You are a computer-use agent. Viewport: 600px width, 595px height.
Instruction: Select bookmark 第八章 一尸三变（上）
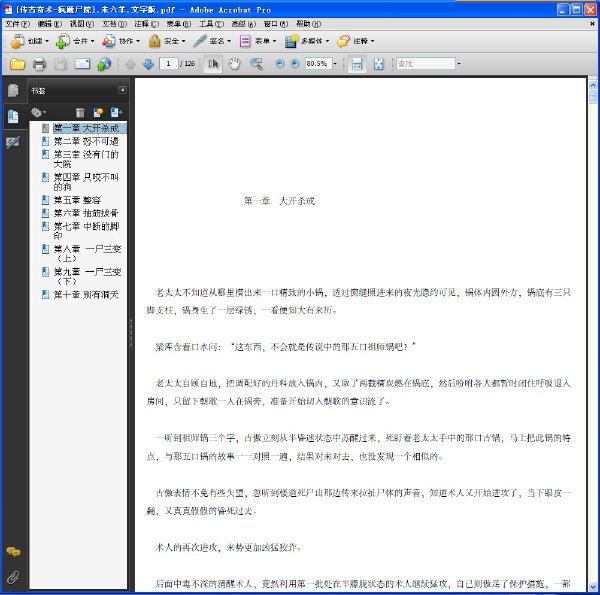87,253
